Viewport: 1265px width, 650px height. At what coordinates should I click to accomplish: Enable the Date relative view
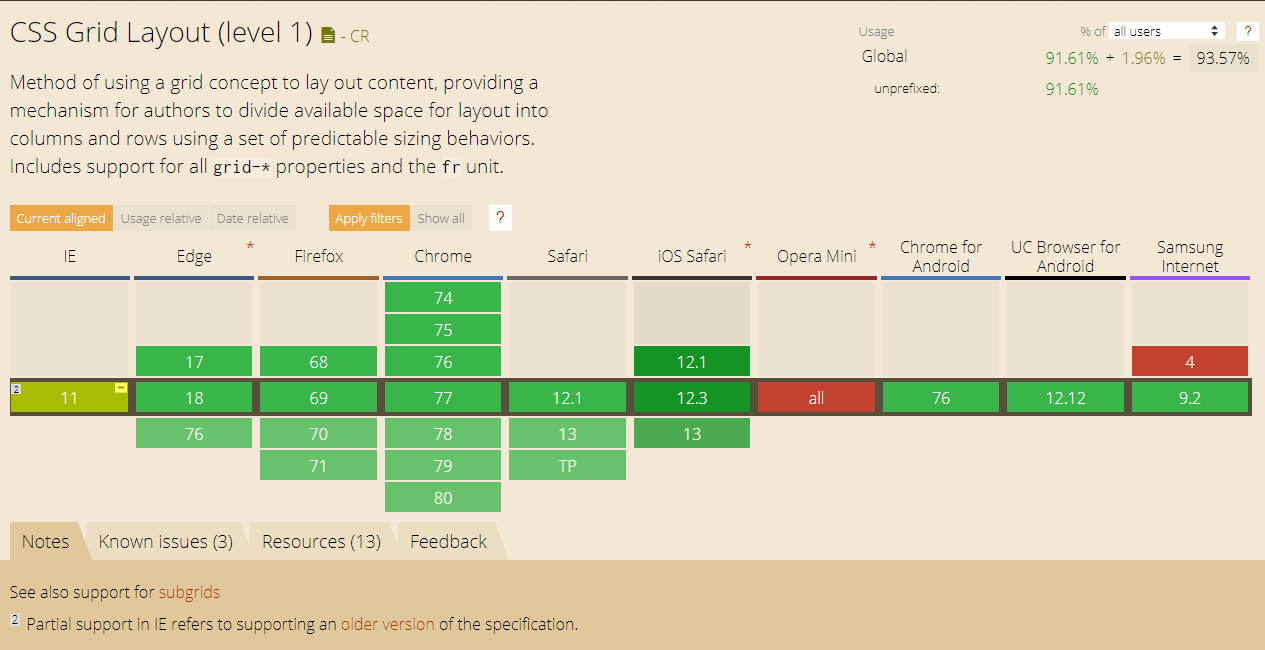[x=252, y=217]
